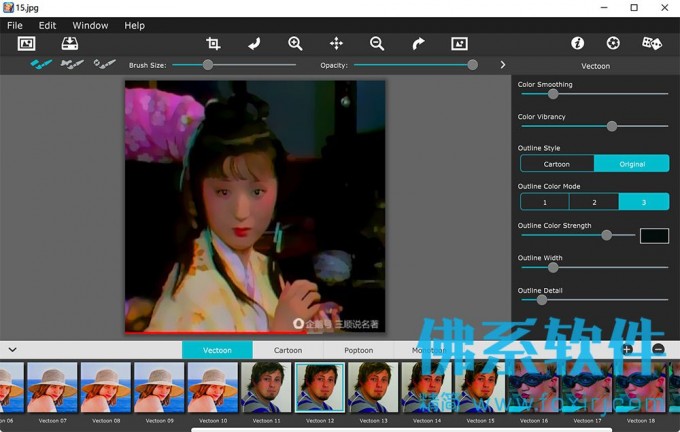Open the outline color swatch
Viewport: 680px width, 432px height.
tap(654, 236)
